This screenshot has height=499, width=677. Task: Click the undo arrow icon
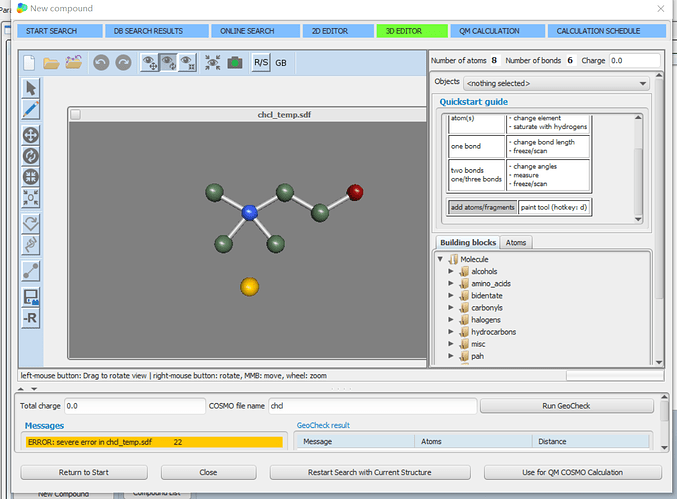100,62
